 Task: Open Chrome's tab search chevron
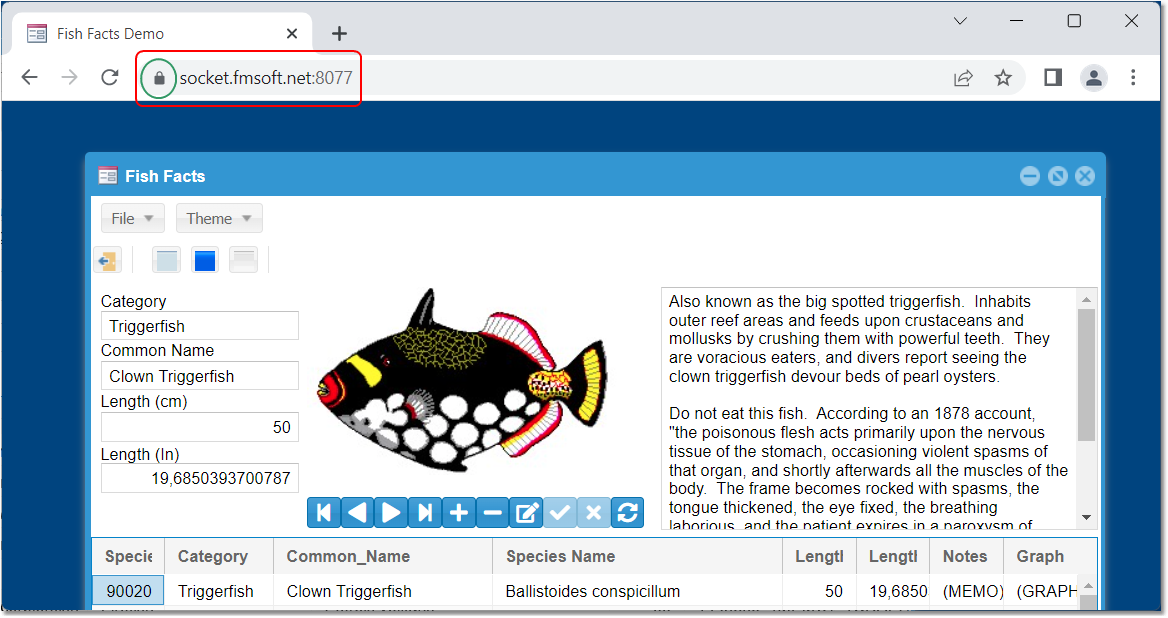960,21
